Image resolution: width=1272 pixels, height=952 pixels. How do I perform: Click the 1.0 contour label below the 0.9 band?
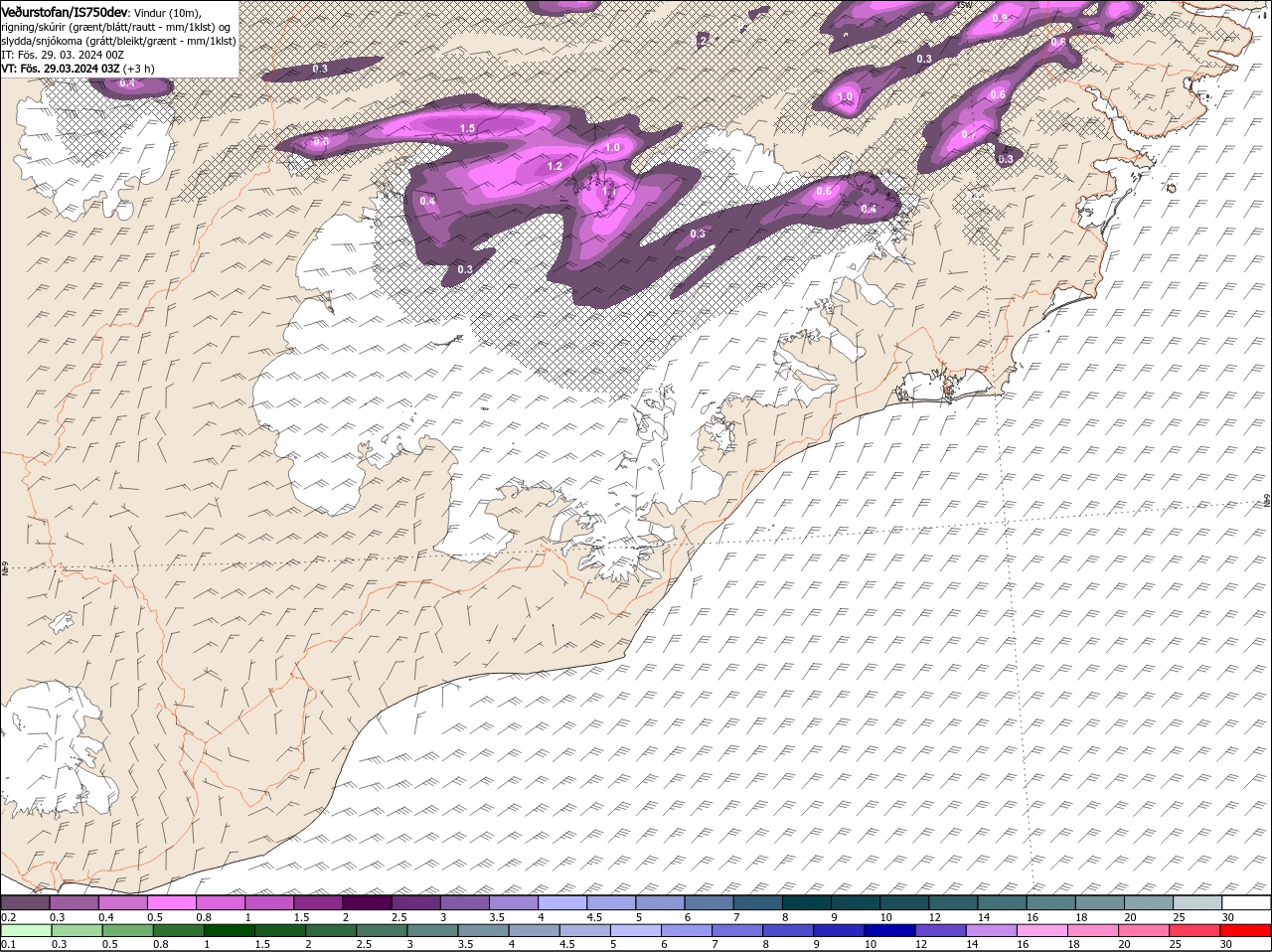(x=846, y=97)
